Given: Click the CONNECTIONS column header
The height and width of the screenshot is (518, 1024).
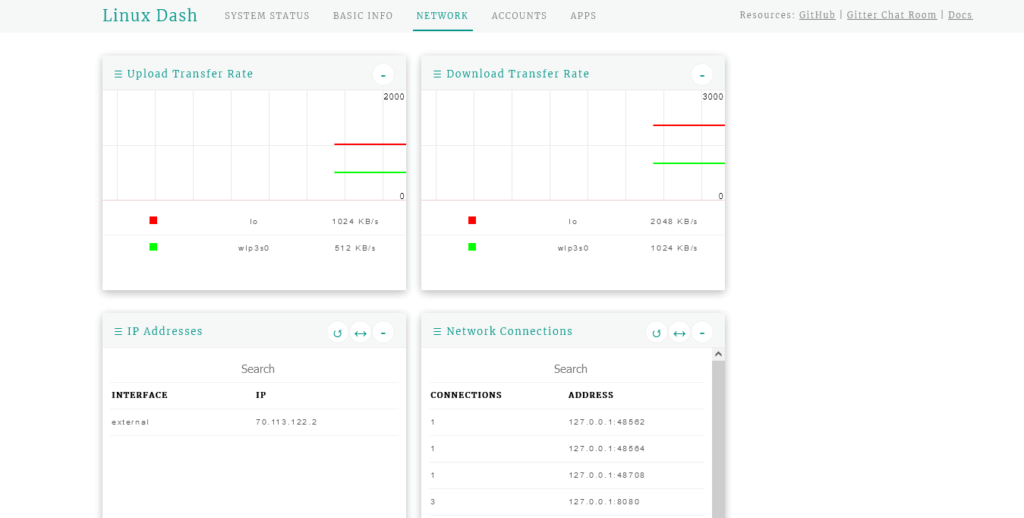Looking at the screenshot, I should 466,395.
